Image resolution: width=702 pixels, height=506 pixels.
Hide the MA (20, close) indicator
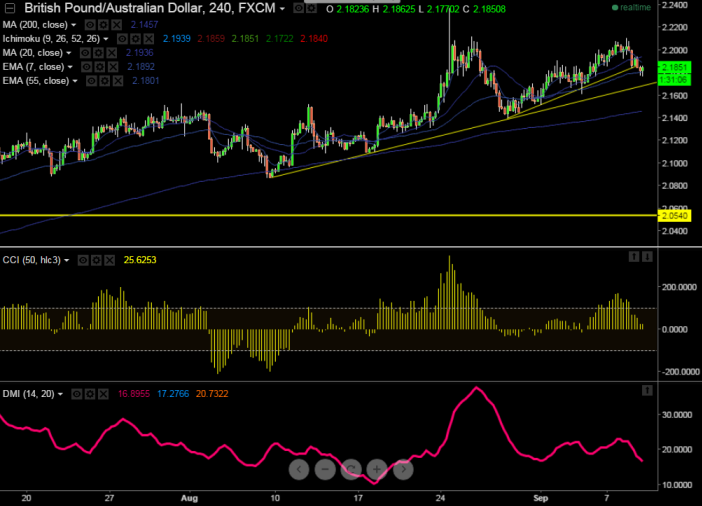tap(85, 53)
